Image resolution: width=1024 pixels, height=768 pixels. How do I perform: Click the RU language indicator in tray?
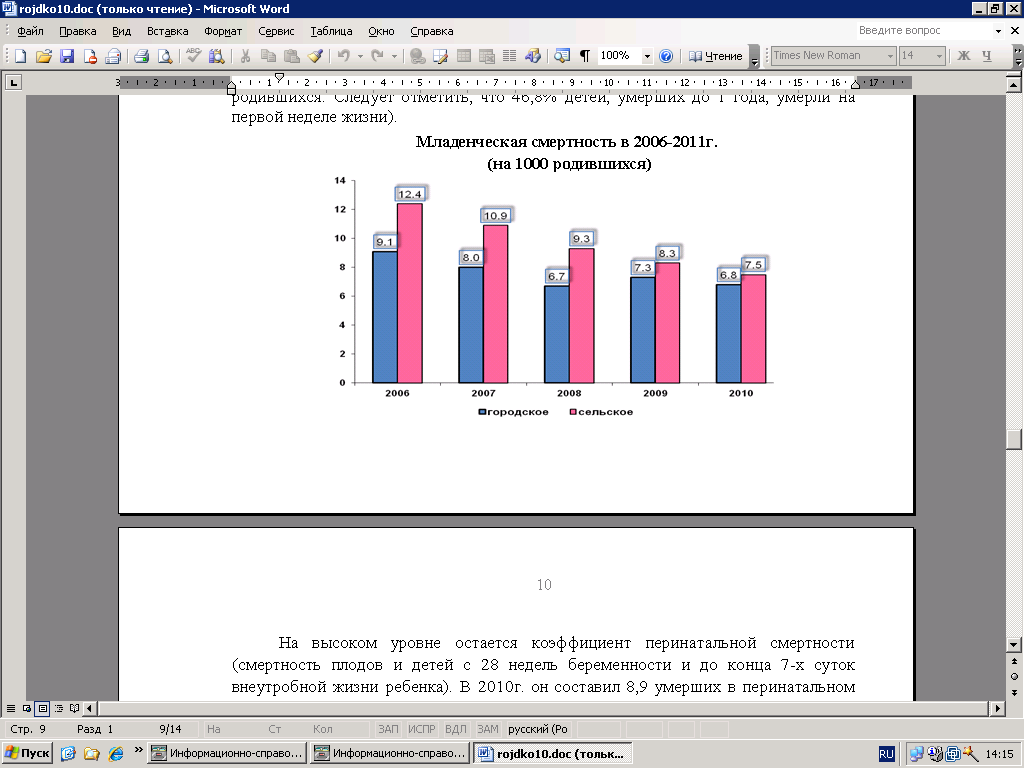pos(886,754)
